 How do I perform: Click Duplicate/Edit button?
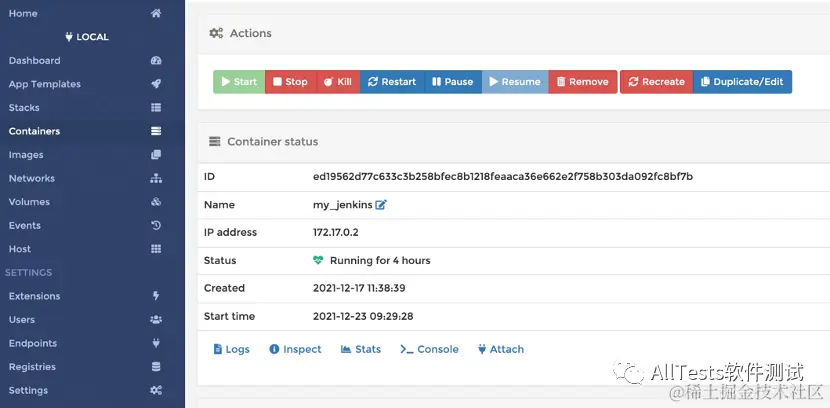point(742,82)
